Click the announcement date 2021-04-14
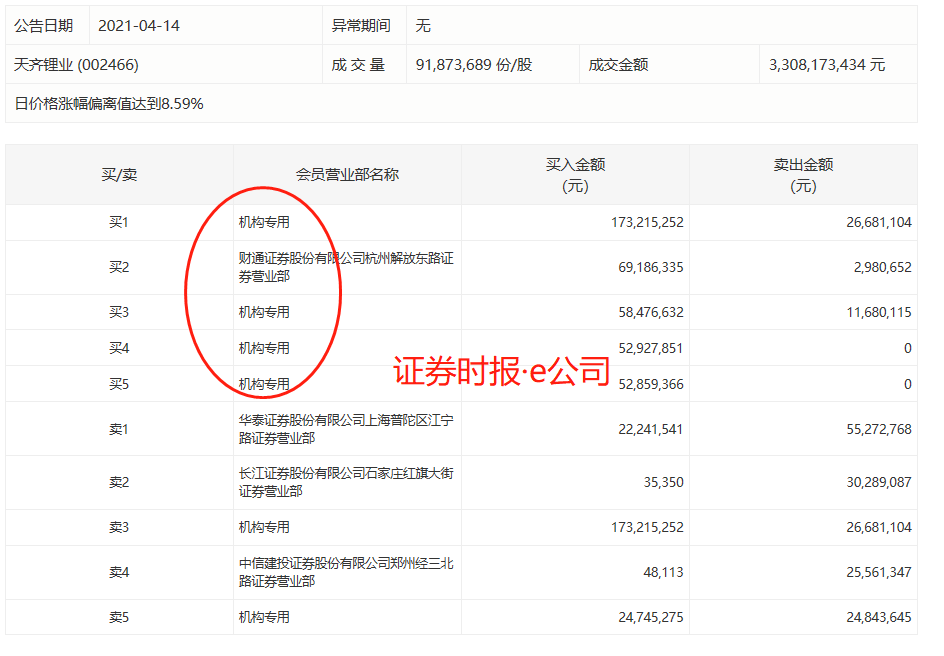Viewport: 944px width, 656px height. coord(139,26)
